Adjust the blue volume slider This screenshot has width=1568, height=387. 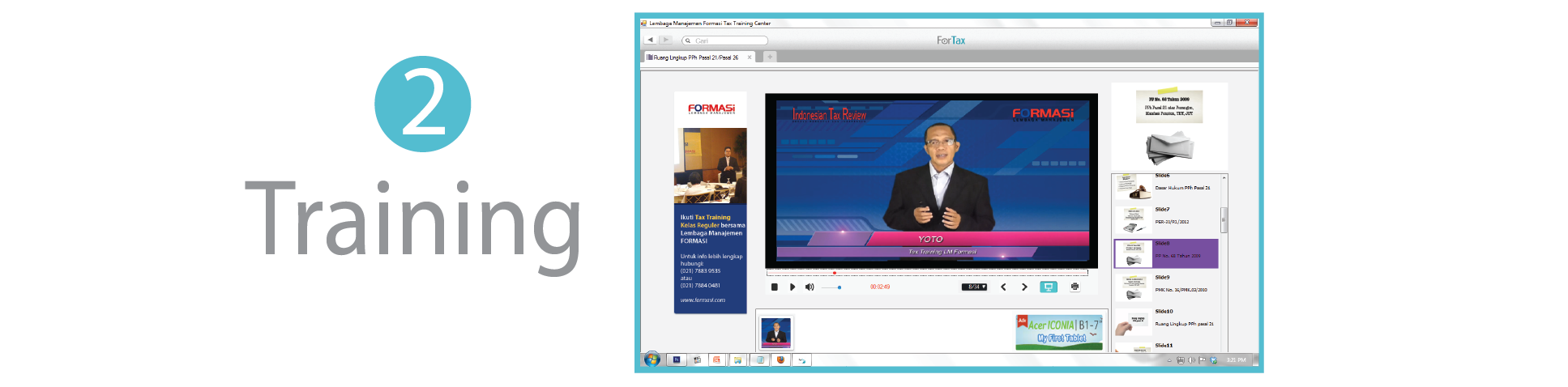coord(832,287)
